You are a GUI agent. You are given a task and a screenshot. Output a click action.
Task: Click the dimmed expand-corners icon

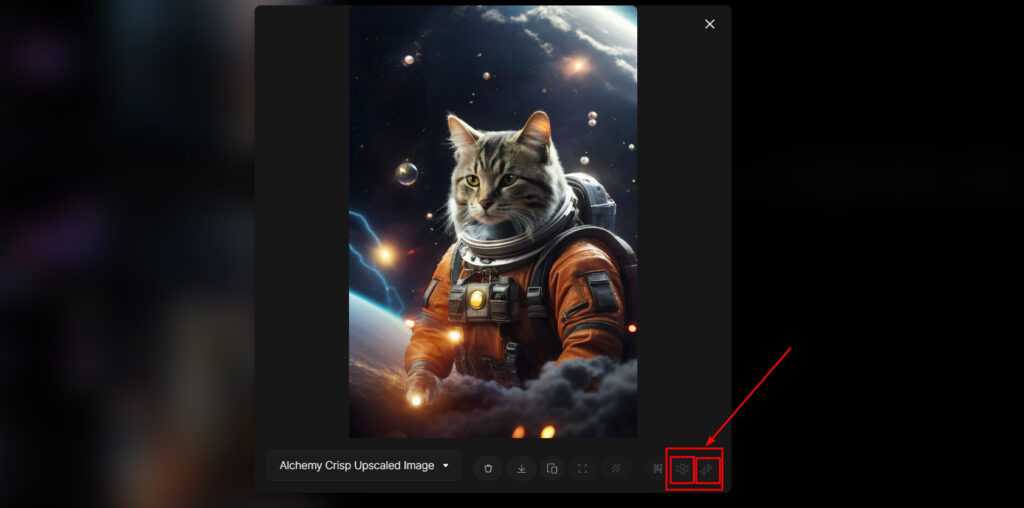(x=583, y=468)
